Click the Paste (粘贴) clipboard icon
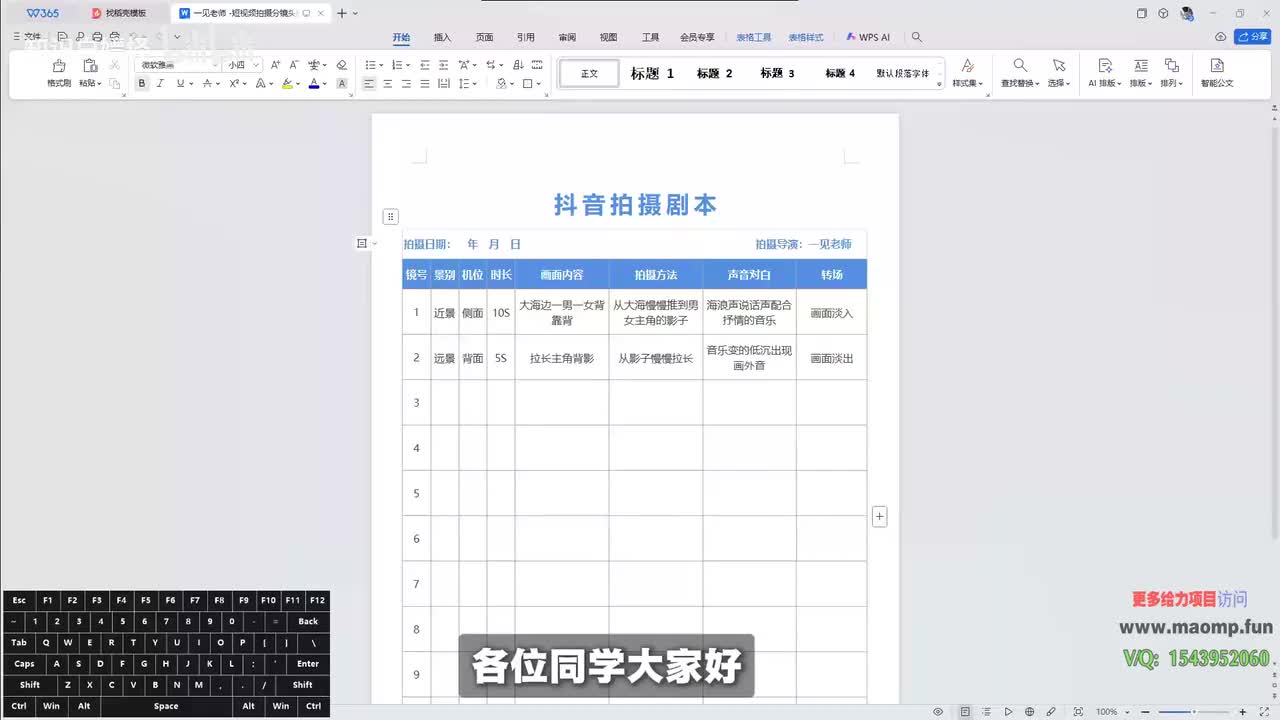This screenshot has height=720, width=1280. point(88,66)
